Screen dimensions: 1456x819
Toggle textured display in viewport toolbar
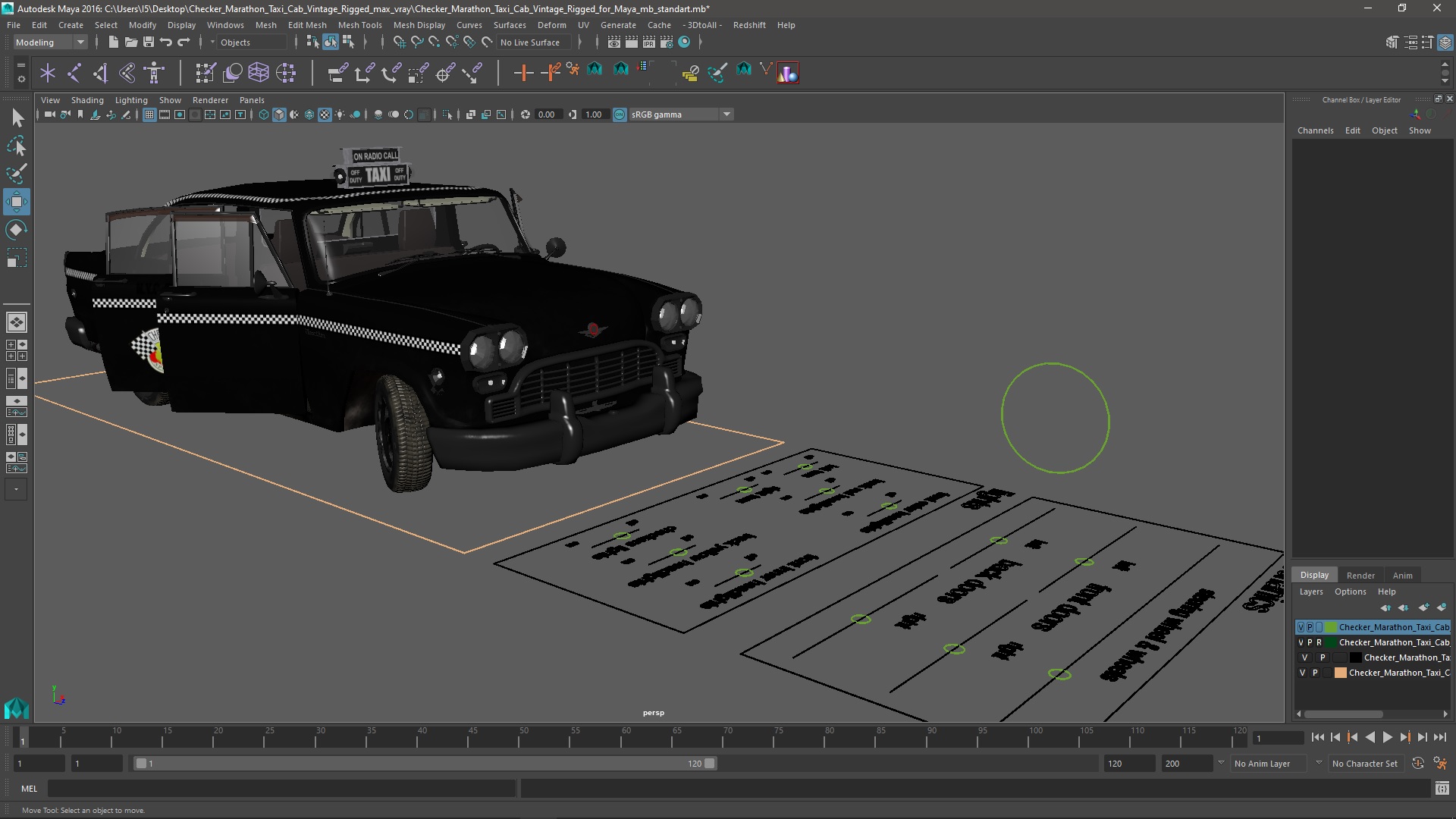[x=325, y=115]
